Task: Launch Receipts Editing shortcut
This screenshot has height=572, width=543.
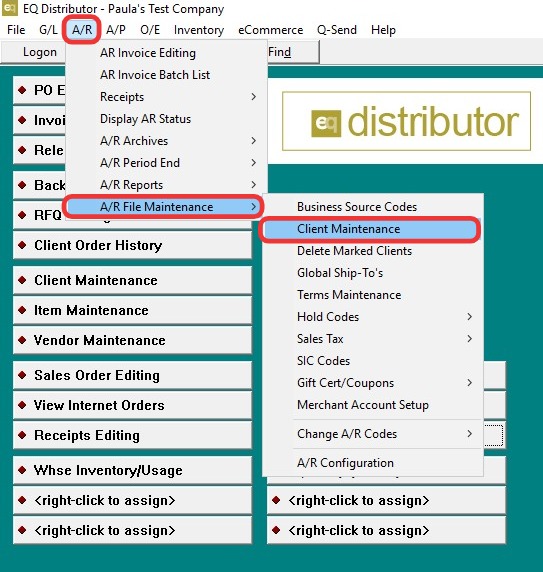Action: (132, 435)
